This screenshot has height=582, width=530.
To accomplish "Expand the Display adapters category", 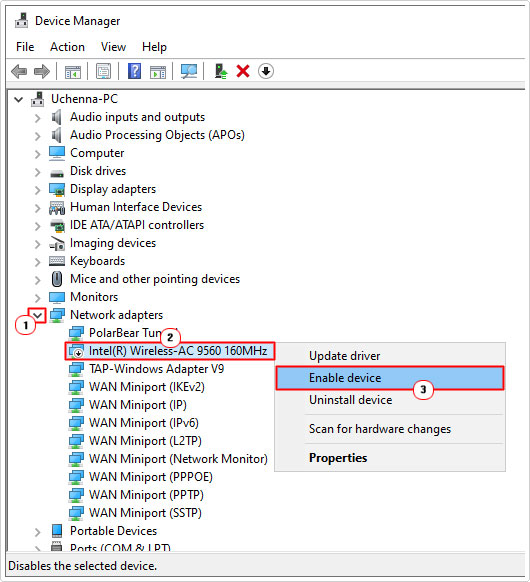I will 37,190.
